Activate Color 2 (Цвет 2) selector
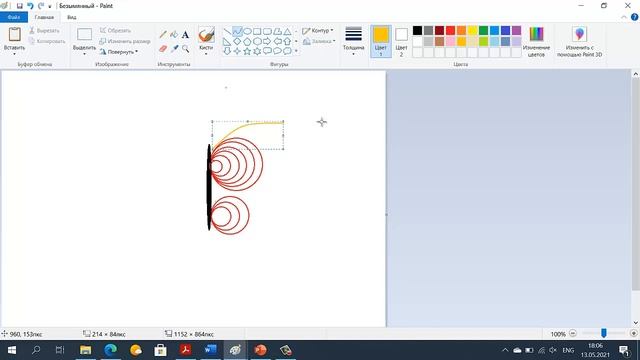The image size is (640, 360). coord(401,41)
